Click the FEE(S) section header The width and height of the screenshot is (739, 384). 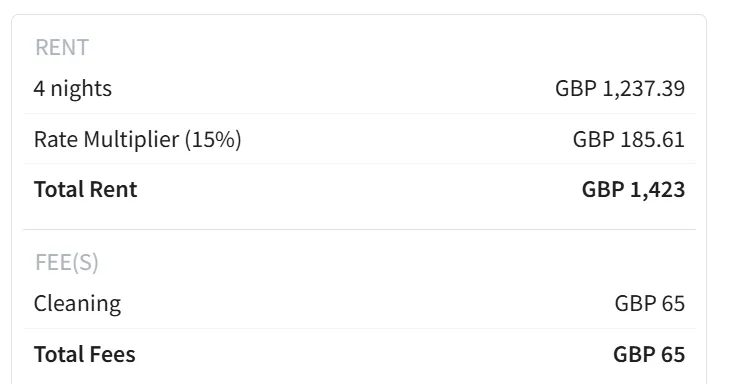click(67, 262)
